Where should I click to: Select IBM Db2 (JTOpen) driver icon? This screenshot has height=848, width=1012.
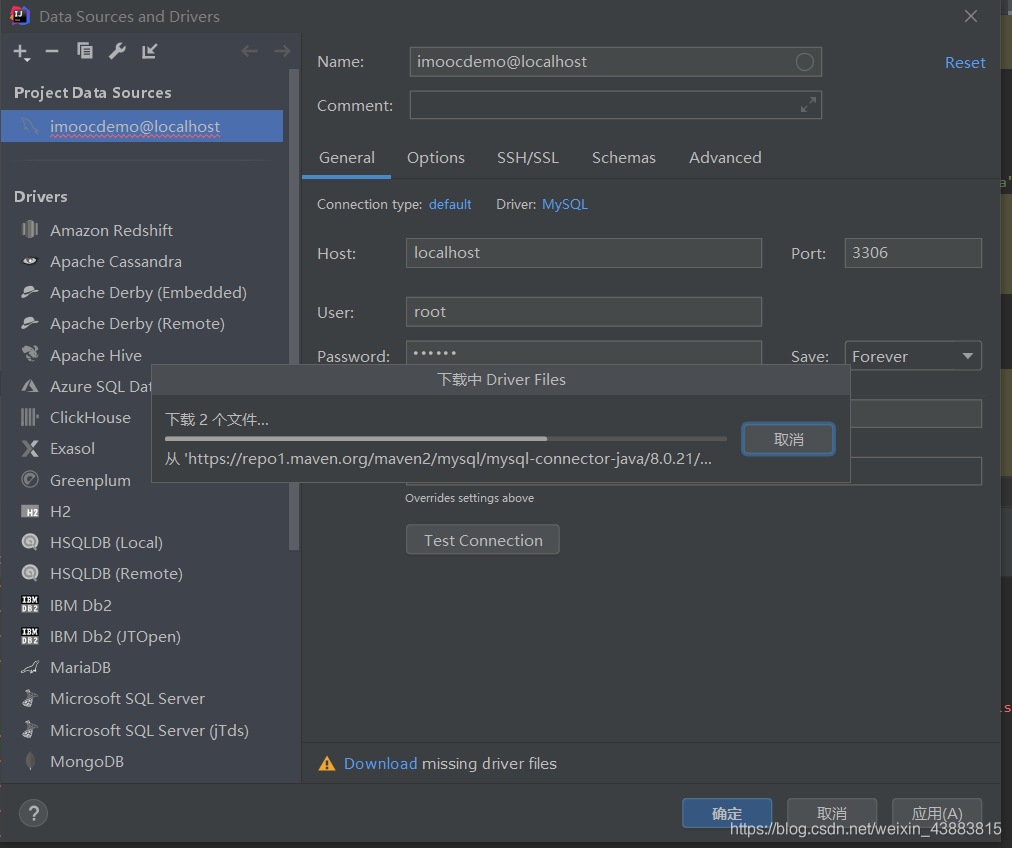(x=30, y=635)
